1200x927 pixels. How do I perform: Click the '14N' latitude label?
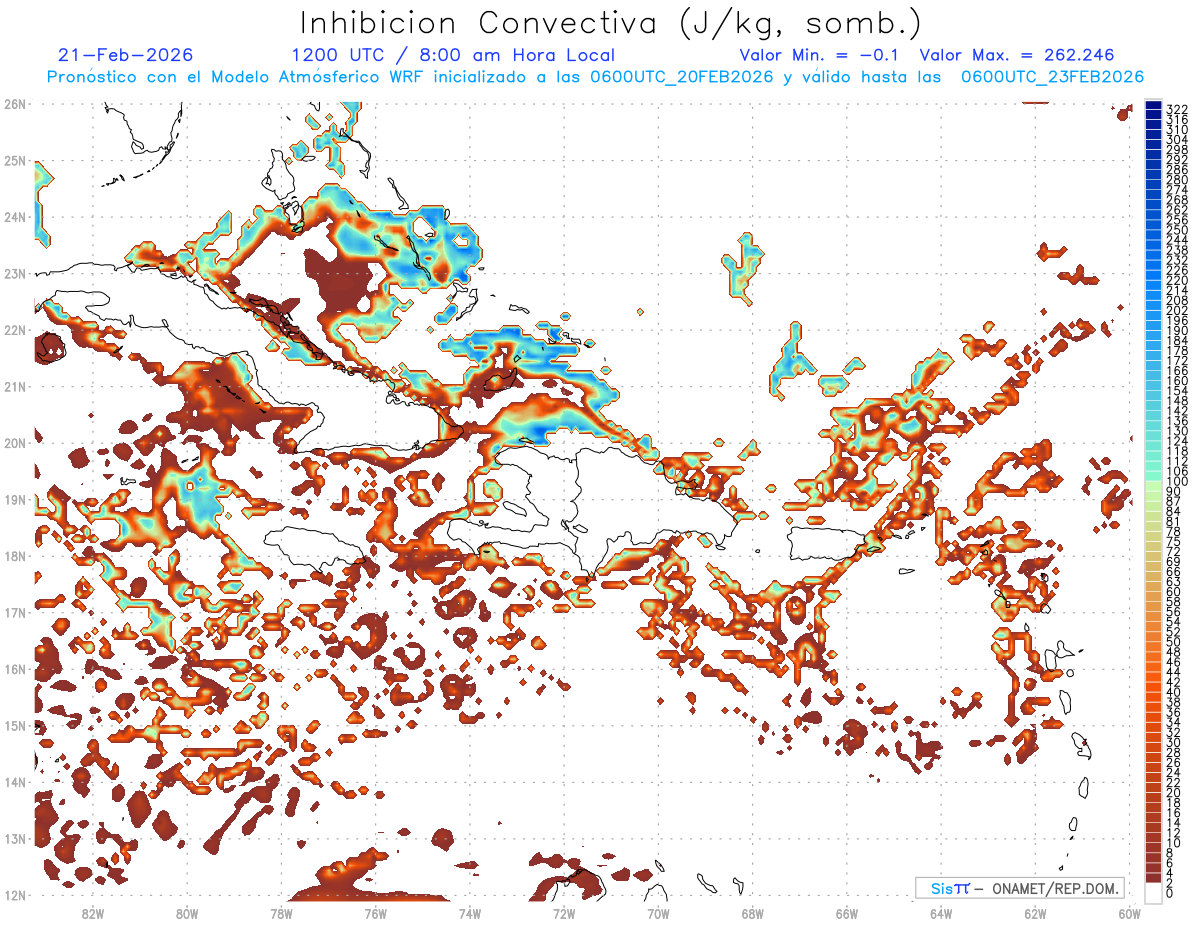(x=14, y=782)
